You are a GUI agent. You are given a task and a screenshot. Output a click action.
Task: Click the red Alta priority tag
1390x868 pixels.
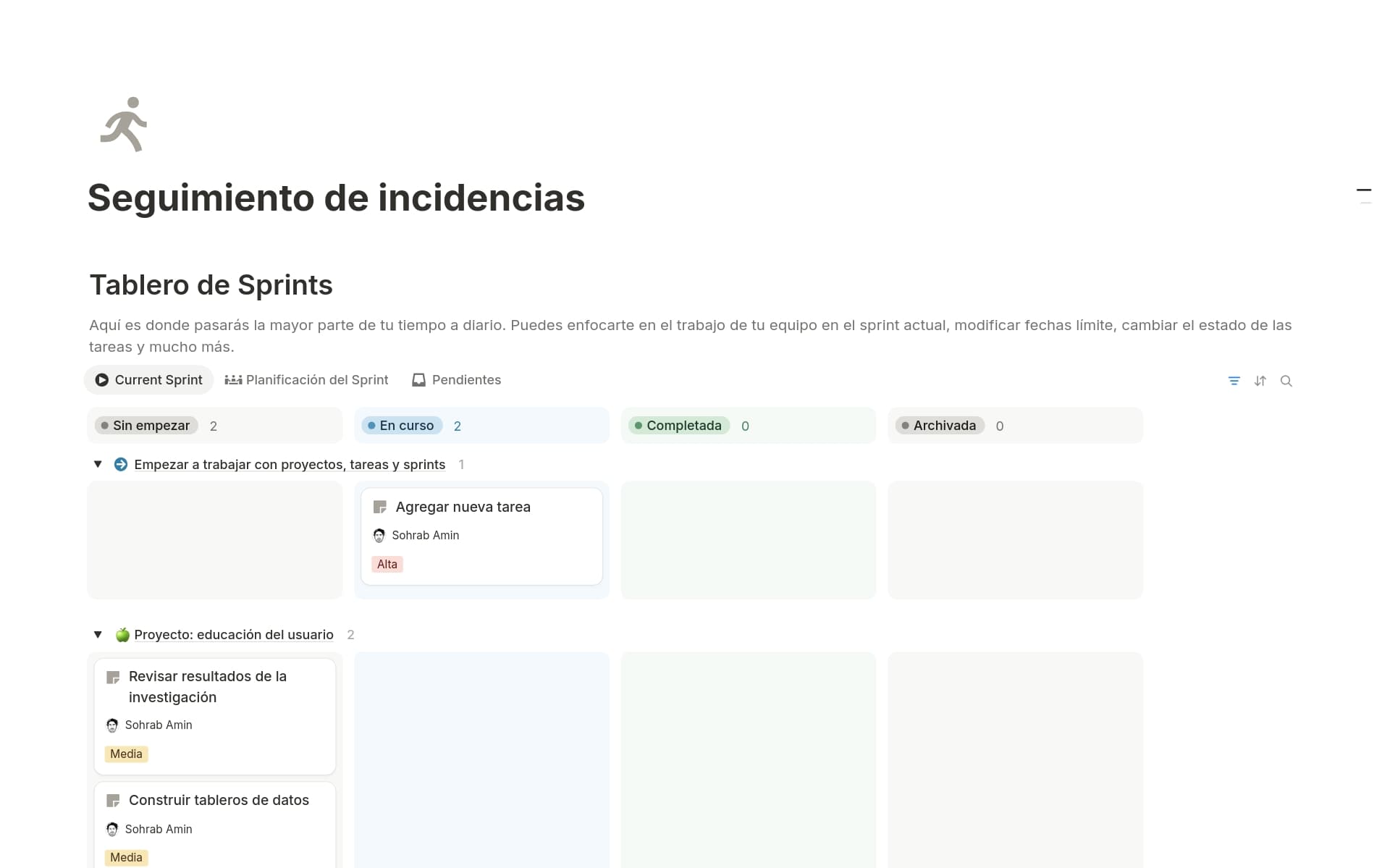pos(387,565)
